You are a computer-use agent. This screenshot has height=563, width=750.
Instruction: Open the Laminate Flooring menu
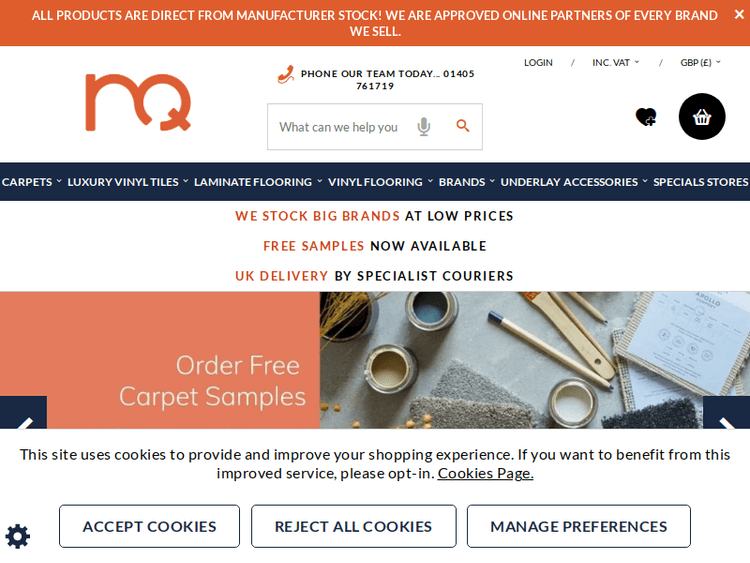(258, 182)
